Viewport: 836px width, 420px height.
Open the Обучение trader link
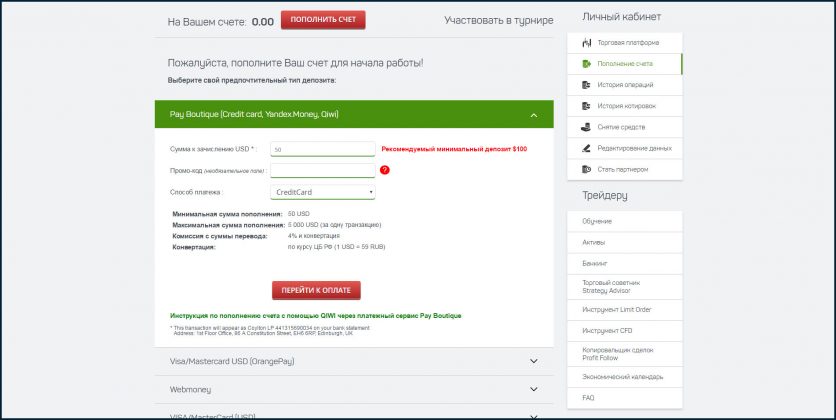pyautogui.click(x=624, y=221)
